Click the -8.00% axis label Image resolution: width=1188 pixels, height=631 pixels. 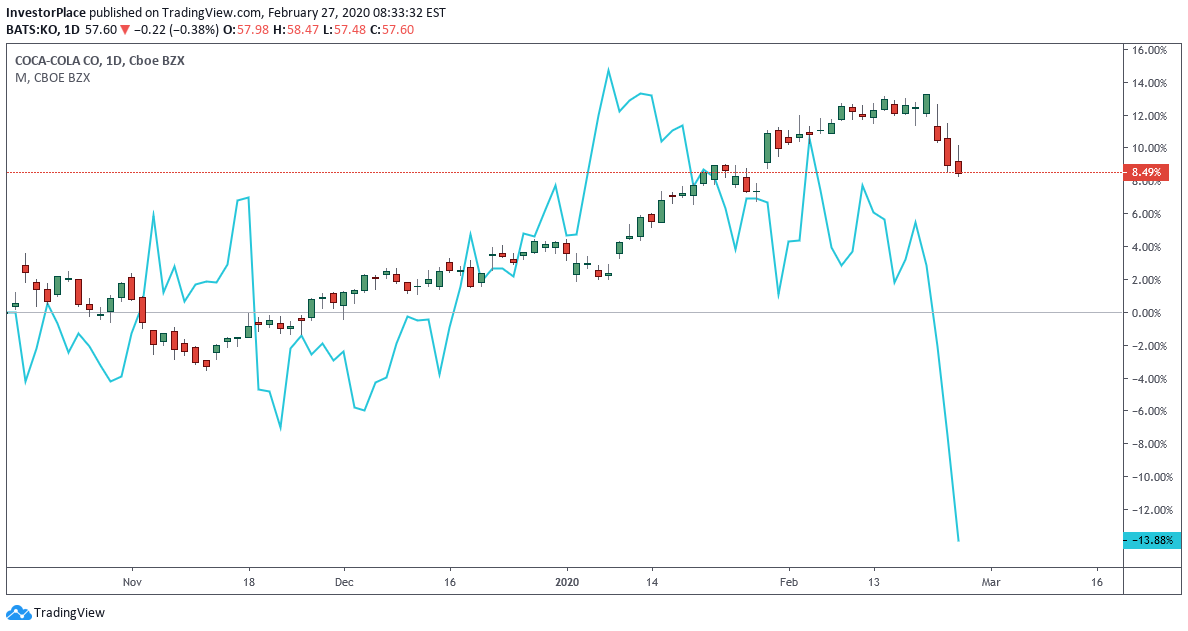click(1149, 444)
